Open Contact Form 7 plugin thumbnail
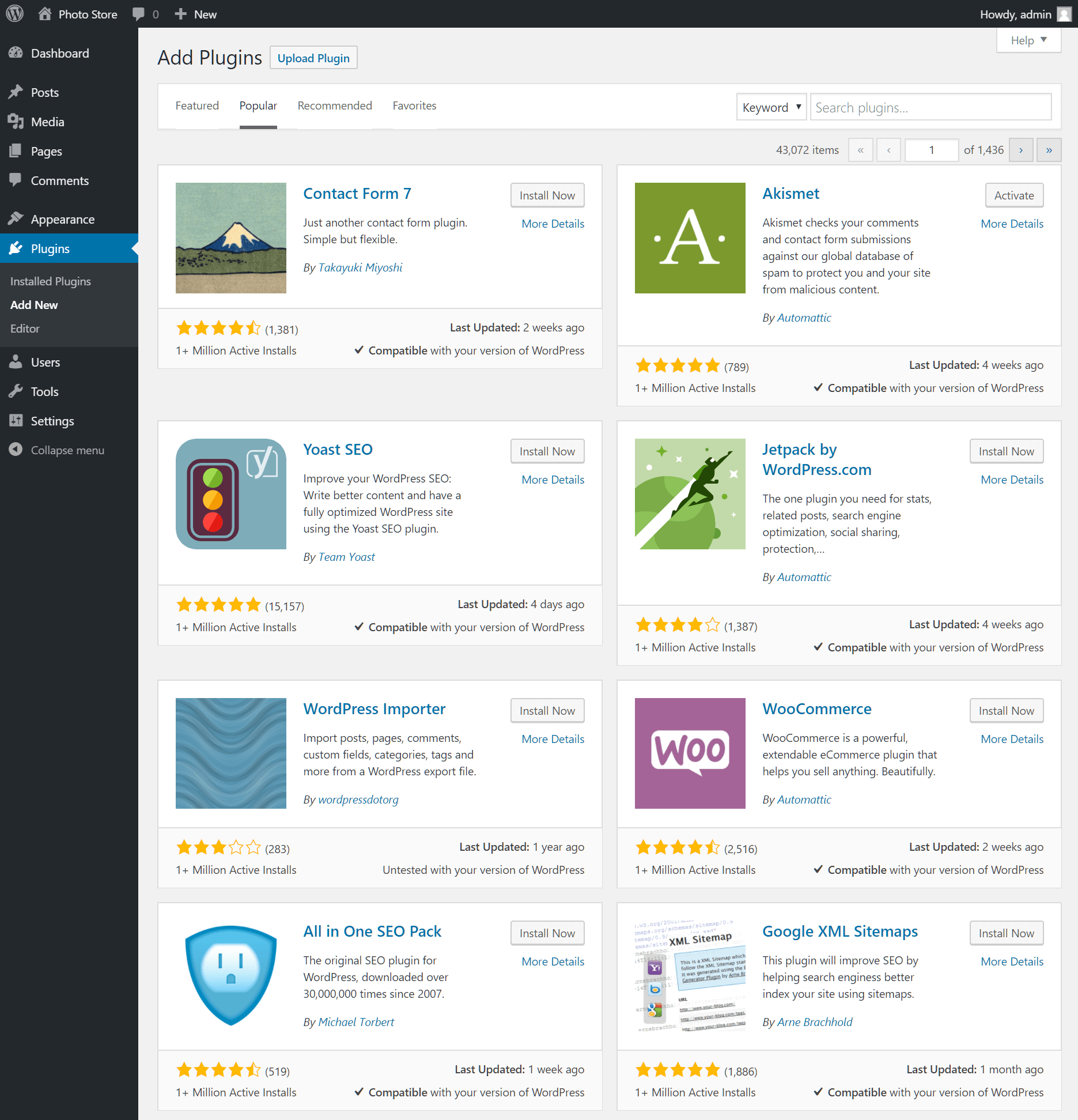The height and width of the screenshot is (1120, 1078). pos(231,238)
